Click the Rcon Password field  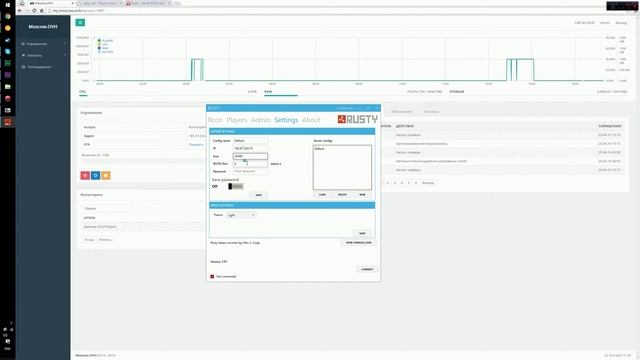(250, 171)
